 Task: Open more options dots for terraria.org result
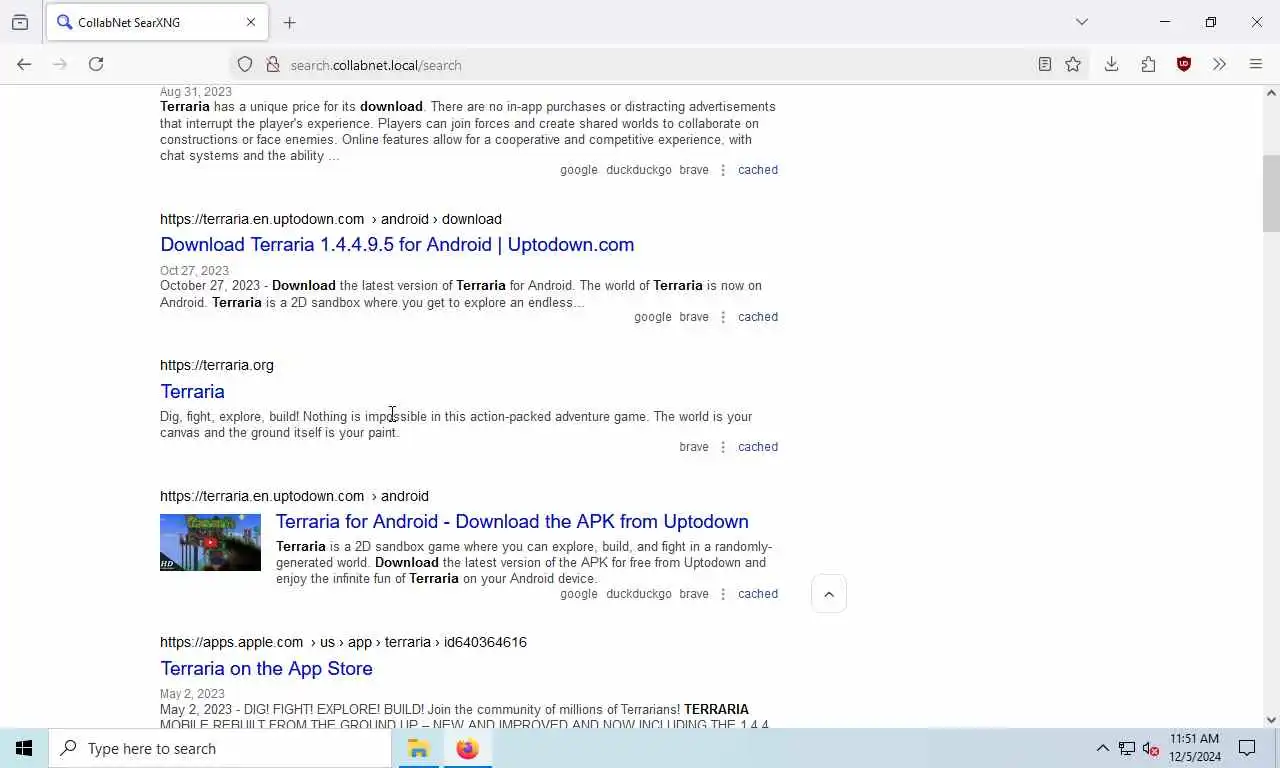[x=723, y=447]
